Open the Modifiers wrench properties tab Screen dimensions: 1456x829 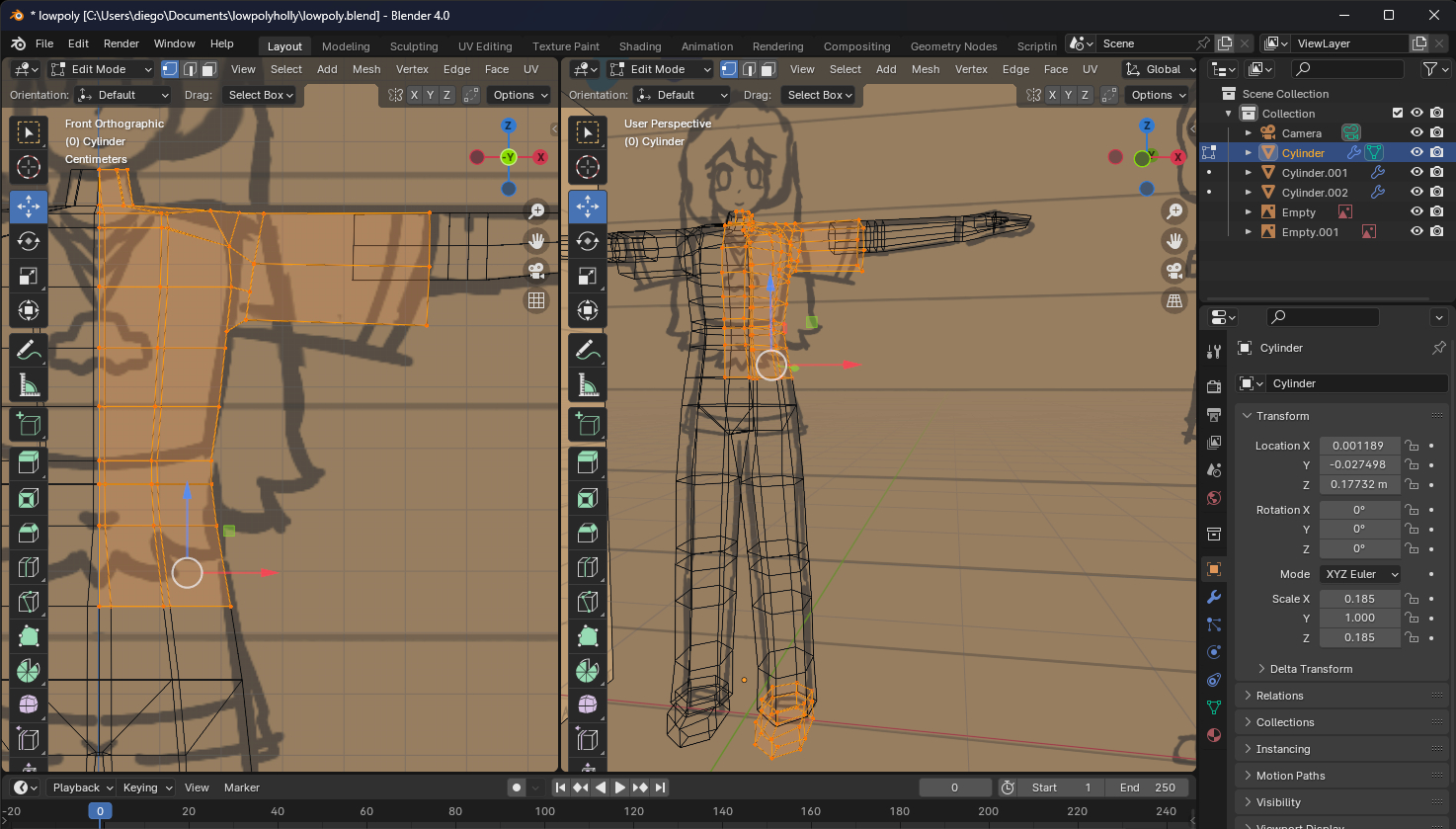click(1214, 597)
